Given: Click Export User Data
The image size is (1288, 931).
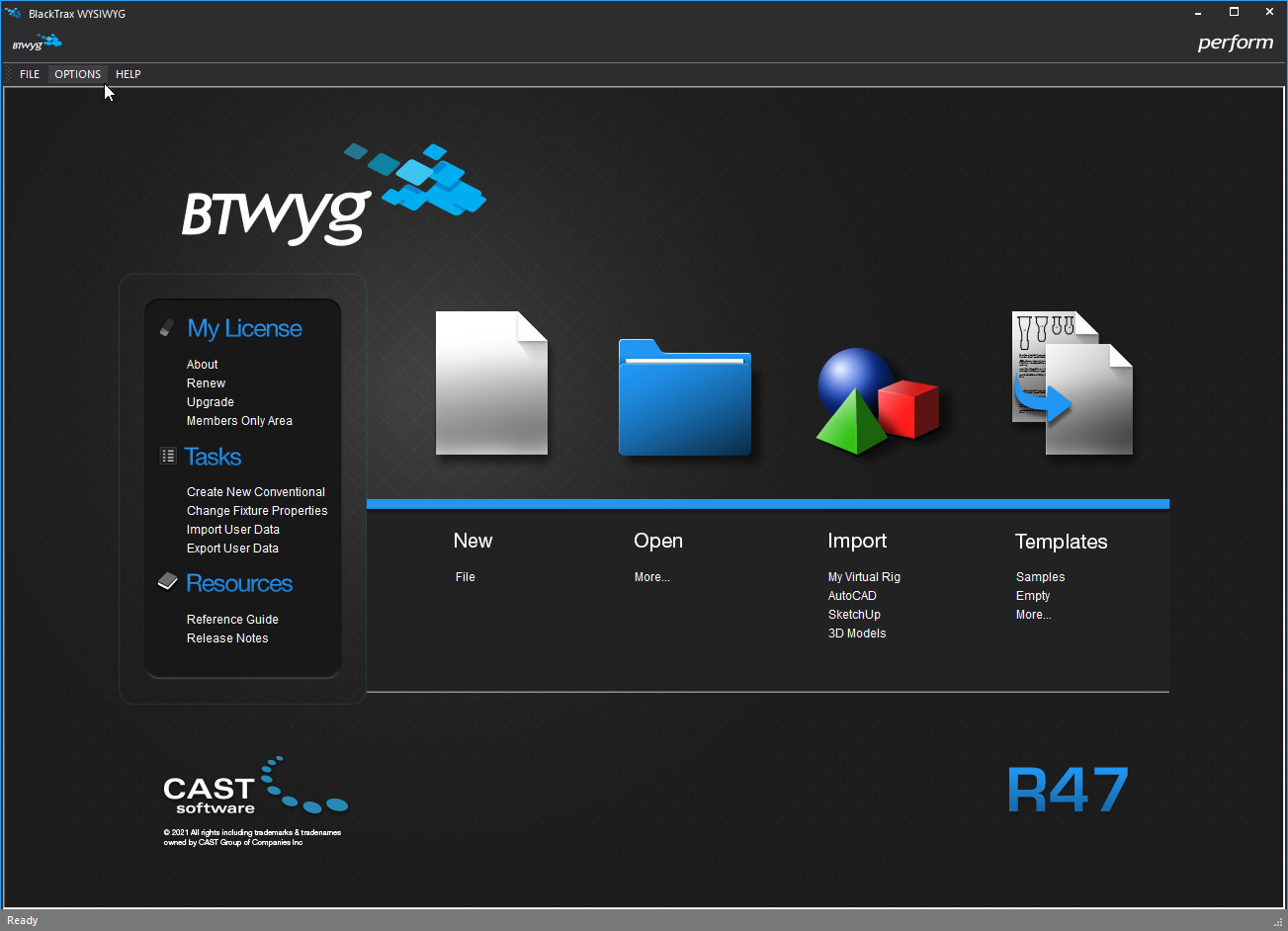Looking at the screenshot, I should click(232, 549).
